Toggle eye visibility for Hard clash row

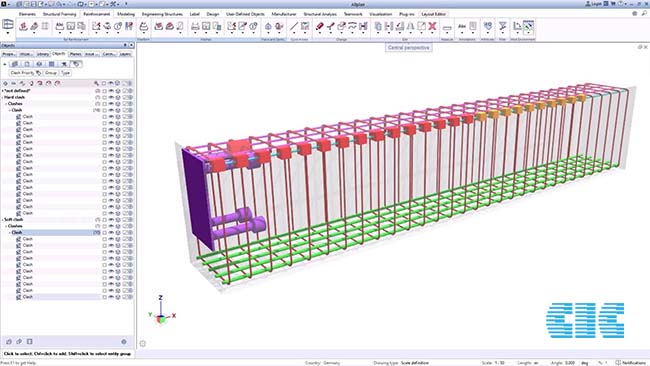pos(111,97)
